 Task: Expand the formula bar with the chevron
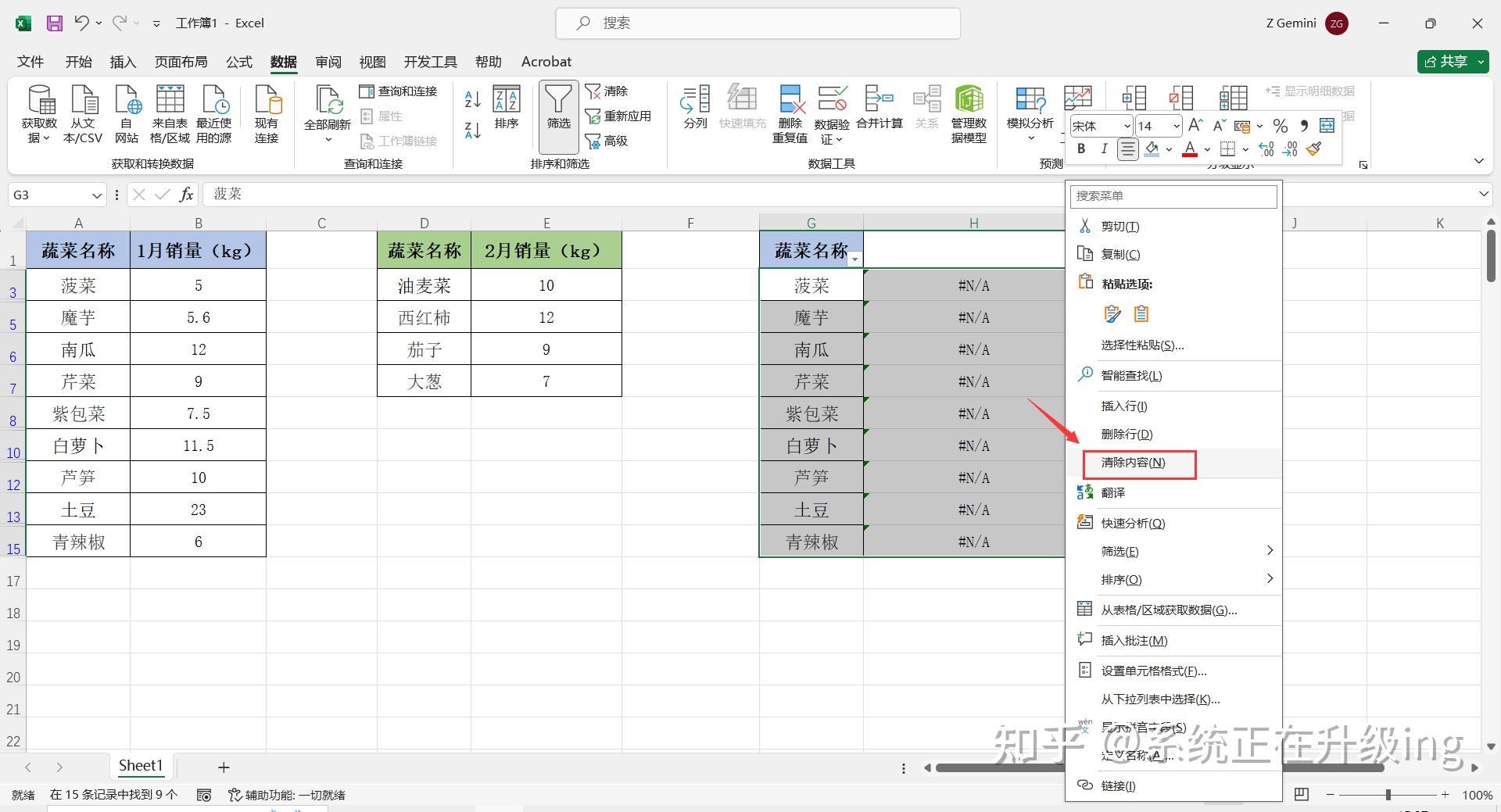click(1484, 194)
